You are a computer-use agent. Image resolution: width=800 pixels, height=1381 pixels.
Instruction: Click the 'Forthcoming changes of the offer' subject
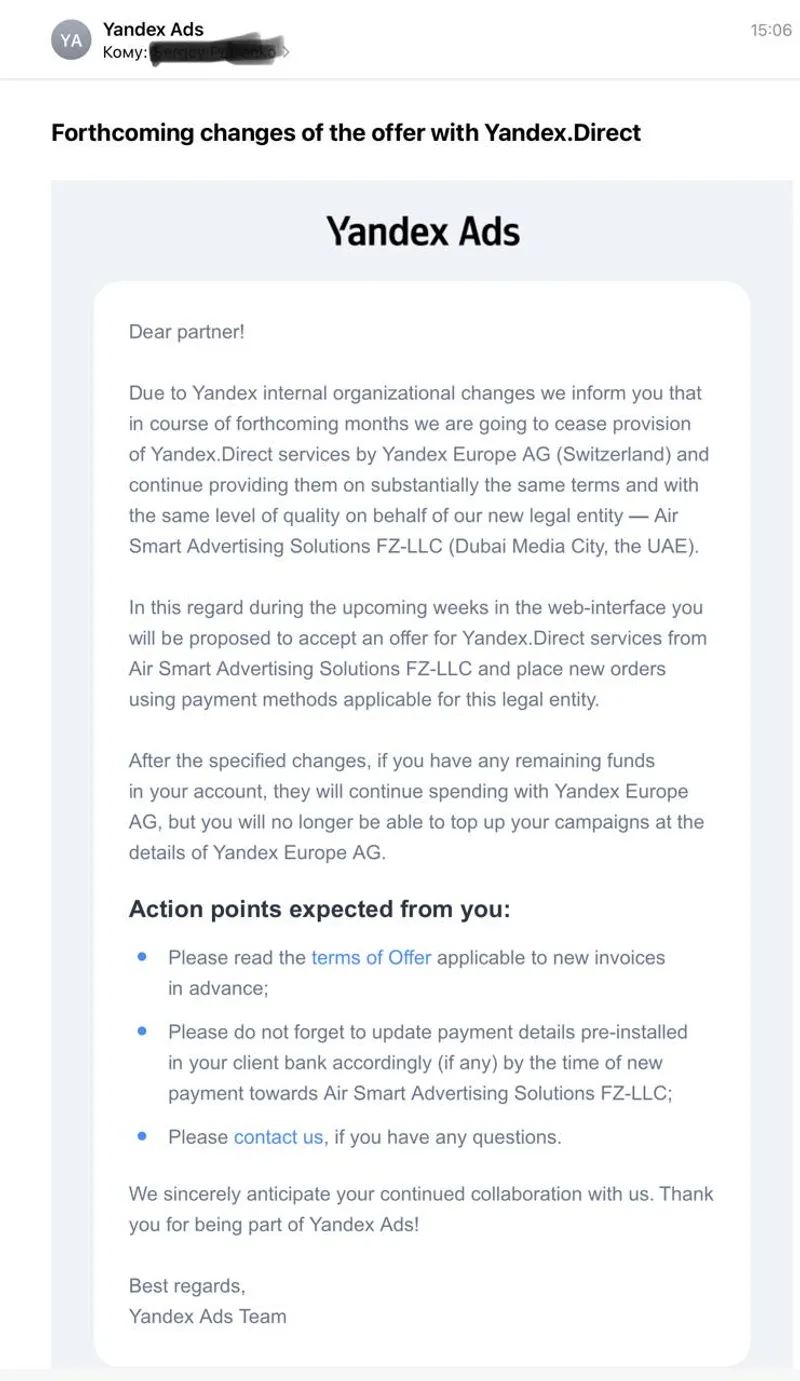pyautogui.click(x=346, y=133)
